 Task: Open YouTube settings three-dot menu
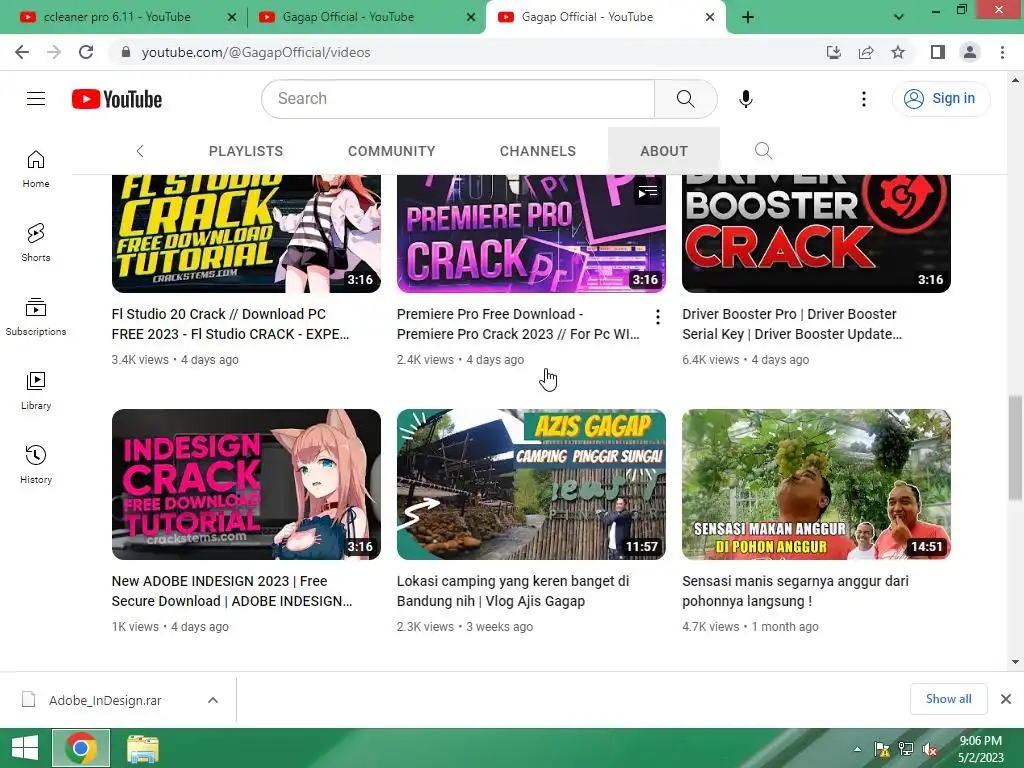(x=863, y=99)
